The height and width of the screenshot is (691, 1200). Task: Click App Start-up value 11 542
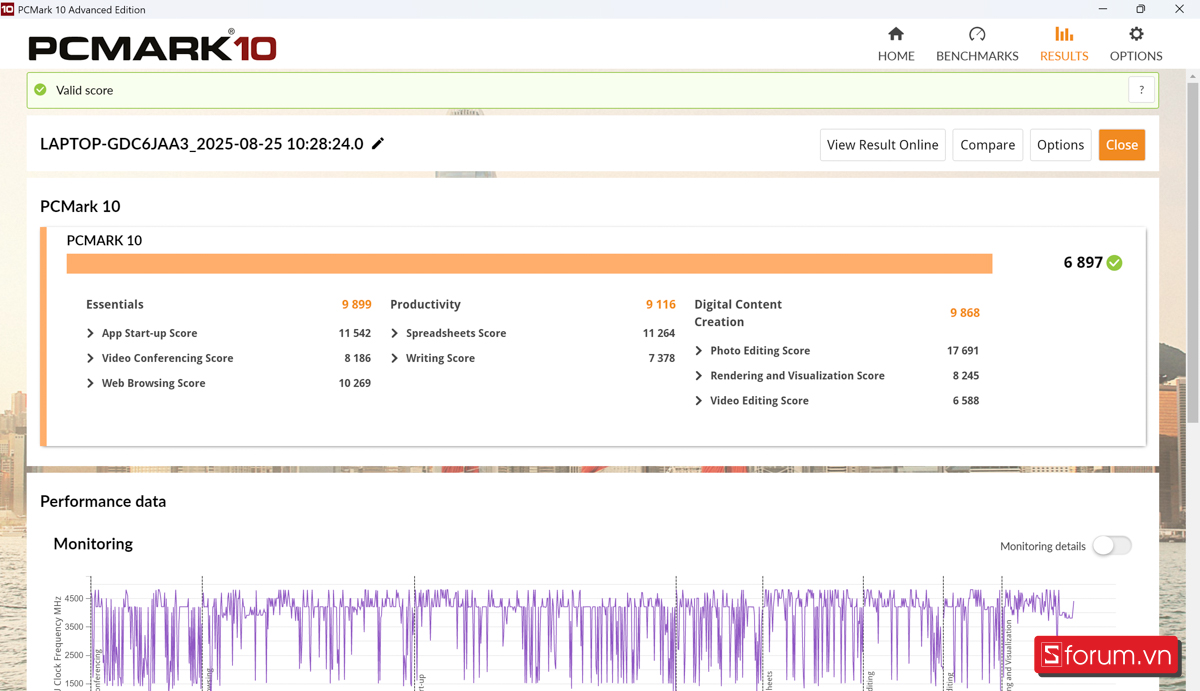355,333
